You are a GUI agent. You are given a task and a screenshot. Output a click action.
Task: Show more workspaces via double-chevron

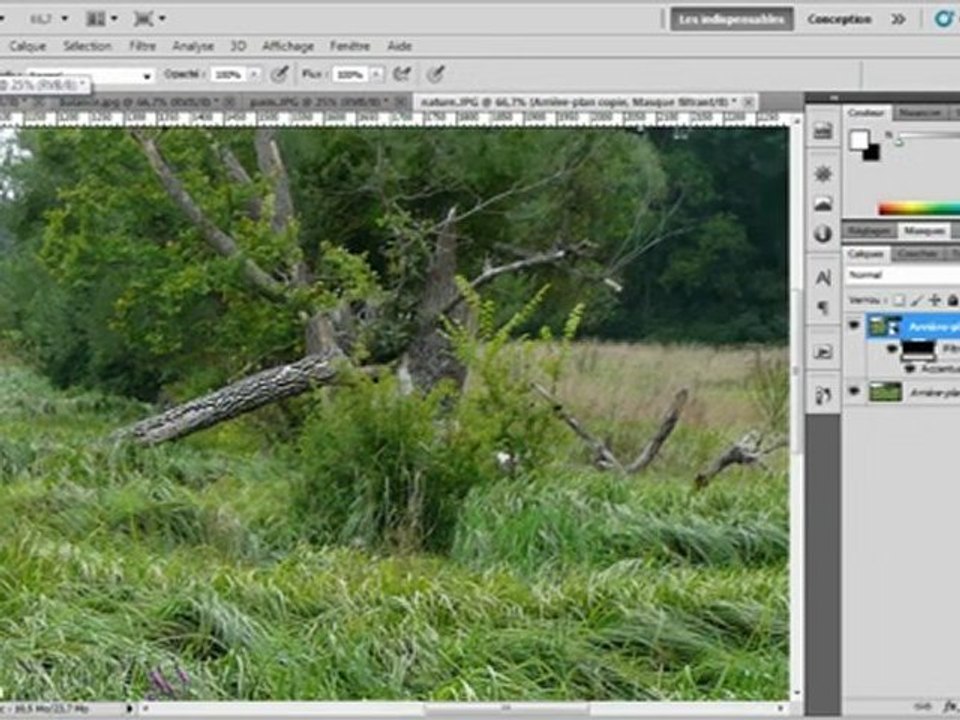898,19
